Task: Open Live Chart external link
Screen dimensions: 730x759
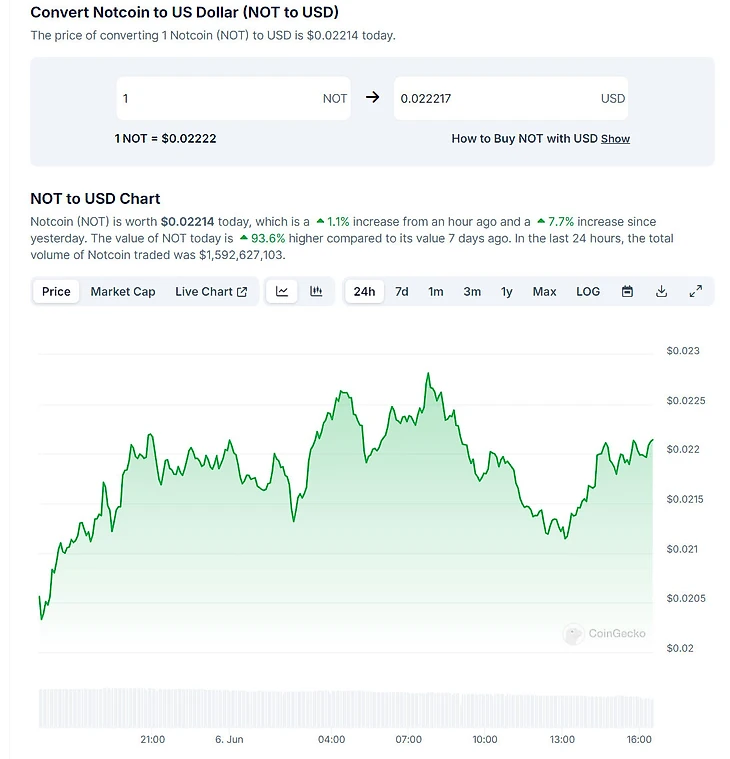Action: [x=211, y=291]
